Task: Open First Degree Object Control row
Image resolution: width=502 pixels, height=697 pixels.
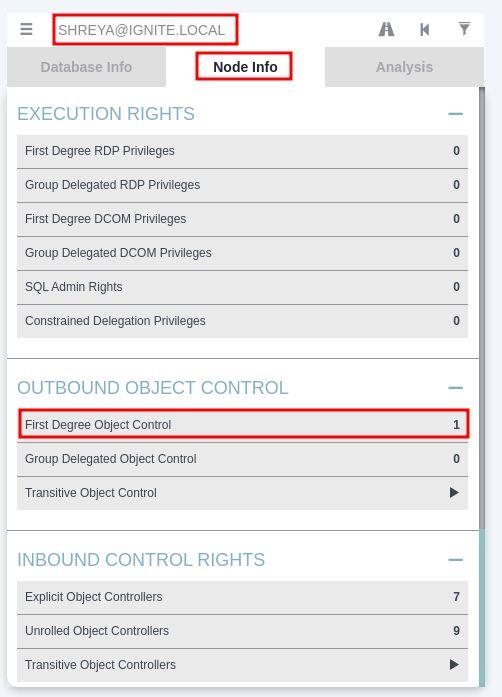Action: (x=242, y=425)
